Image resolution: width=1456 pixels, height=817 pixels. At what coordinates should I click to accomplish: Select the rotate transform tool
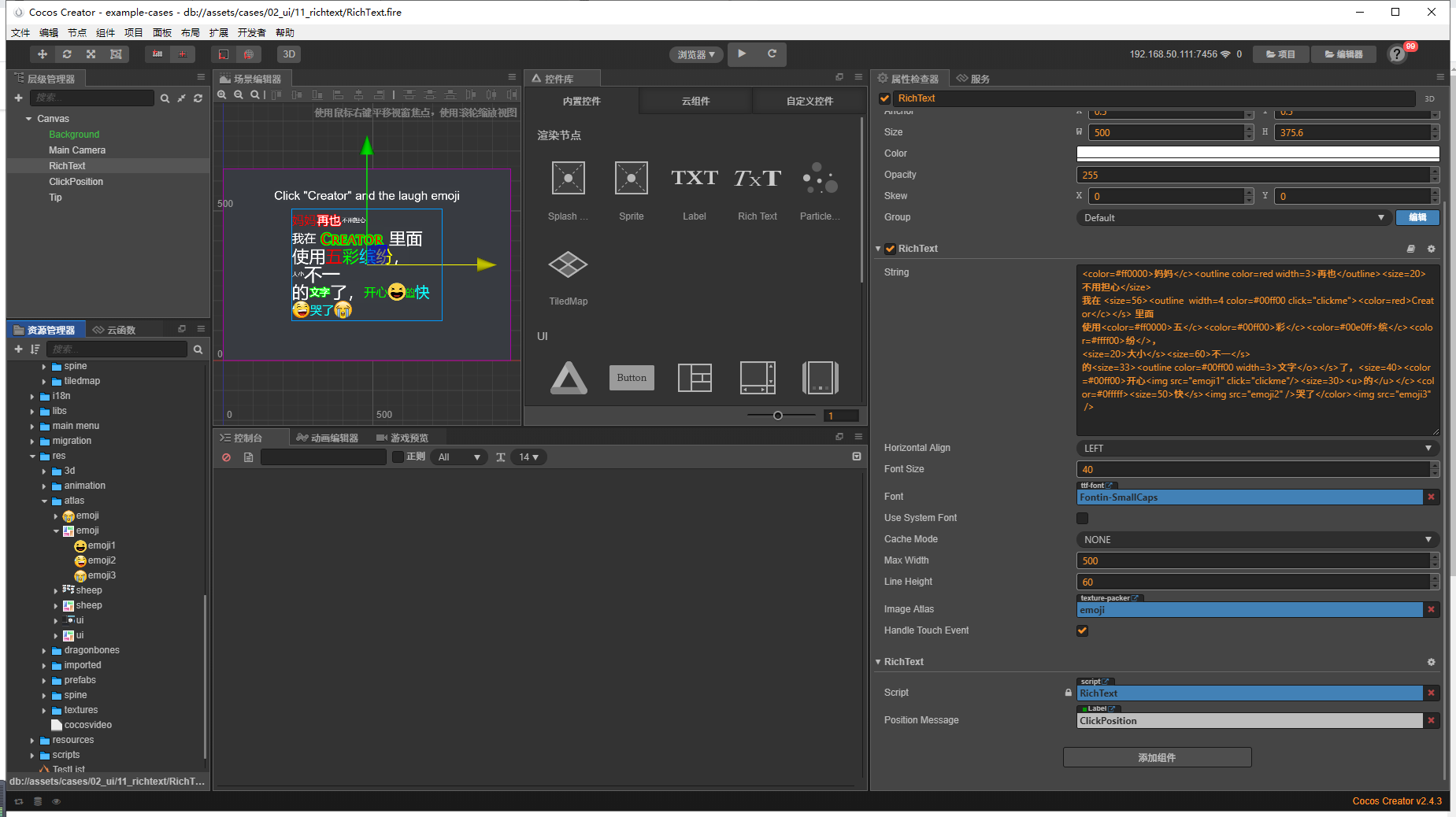point(67,54)
